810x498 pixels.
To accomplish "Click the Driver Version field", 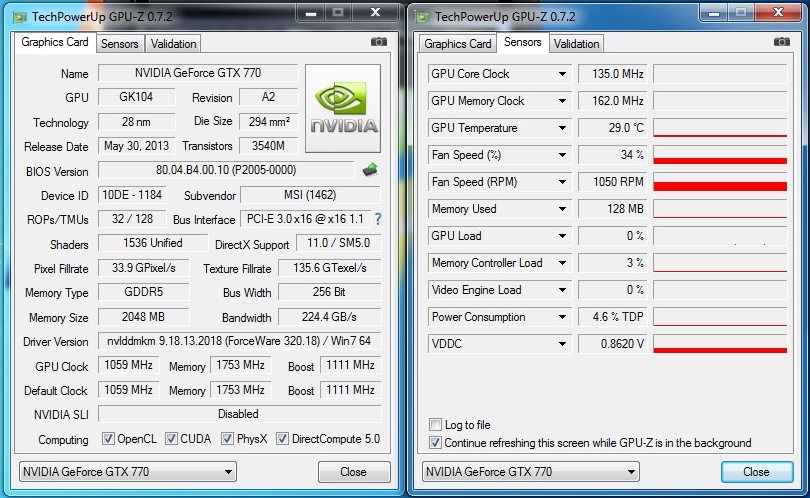I will click(239, 341).
